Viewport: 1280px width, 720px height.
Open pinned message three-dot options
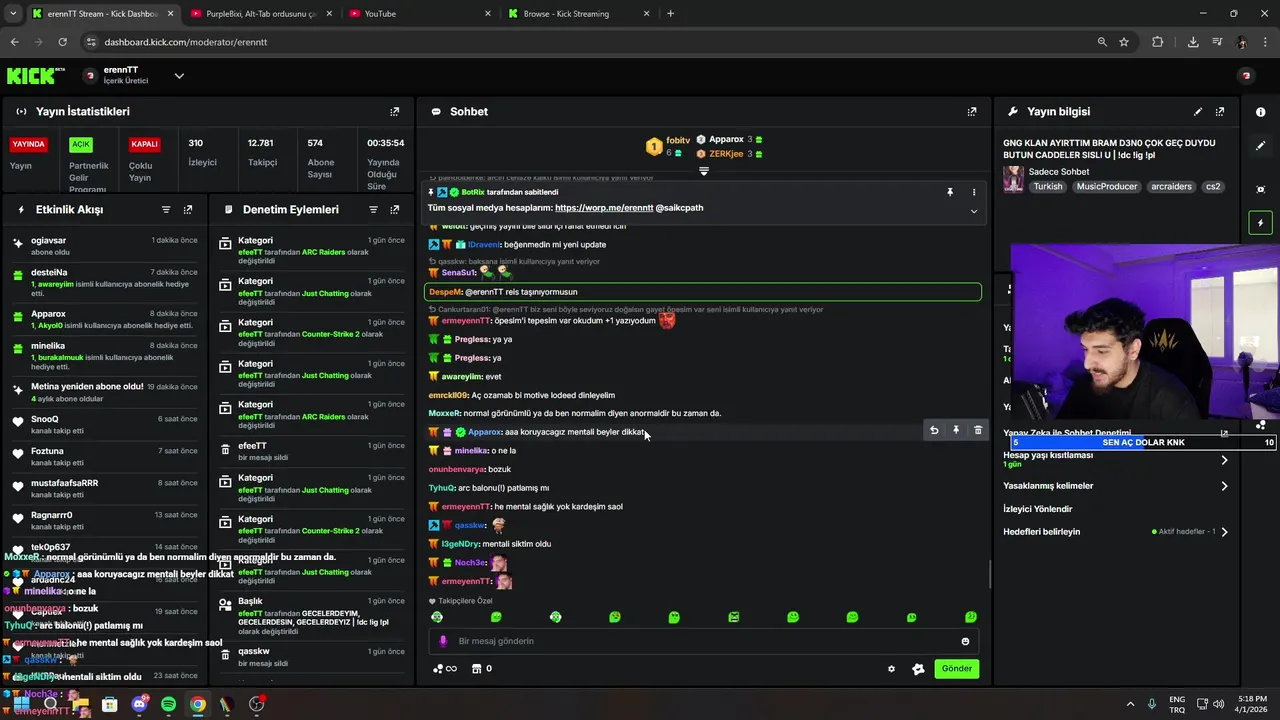tap(974, 192)
